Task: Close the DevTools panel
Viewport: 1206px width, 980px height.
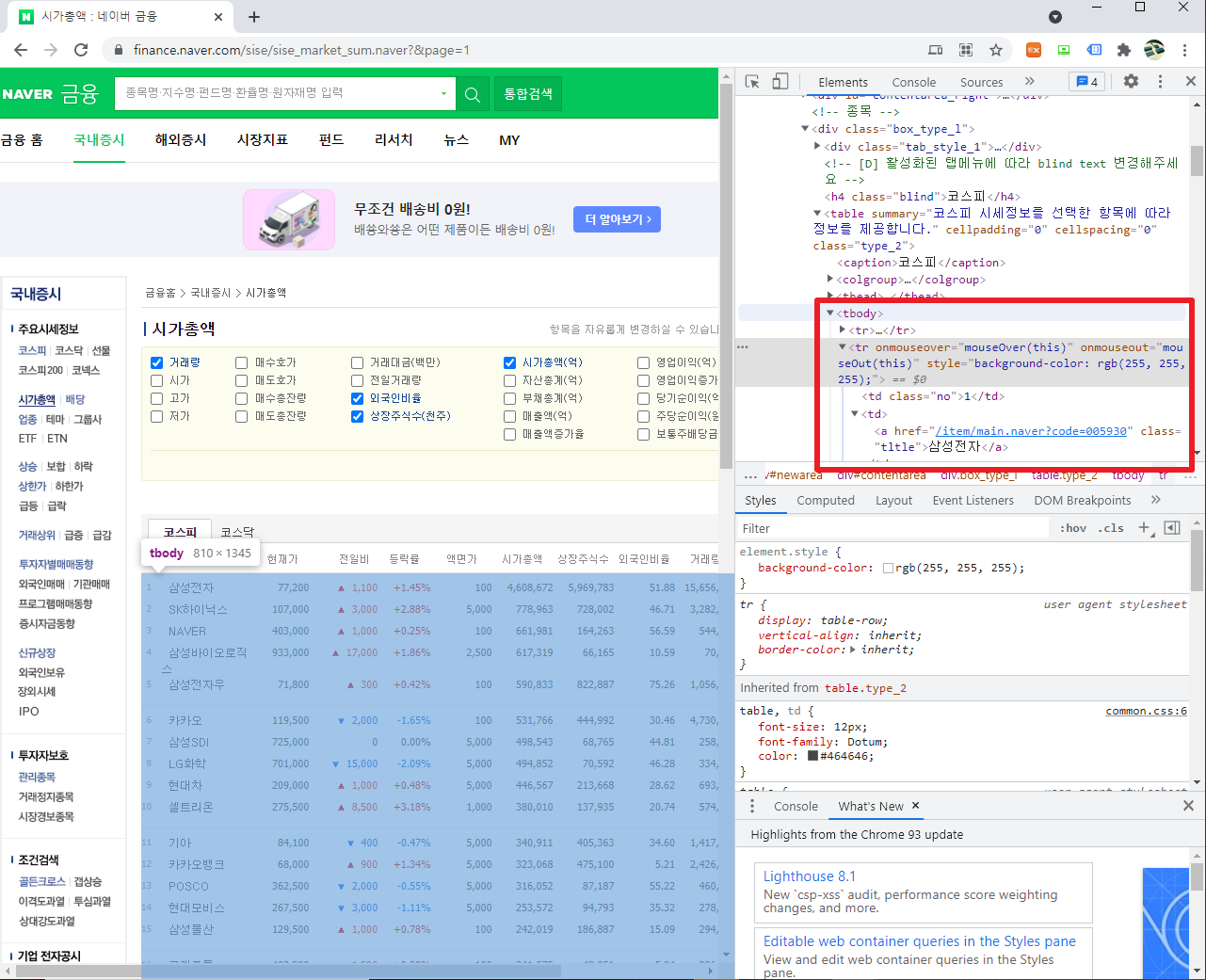Action: pyautogui.click(x=1191, y=82)
